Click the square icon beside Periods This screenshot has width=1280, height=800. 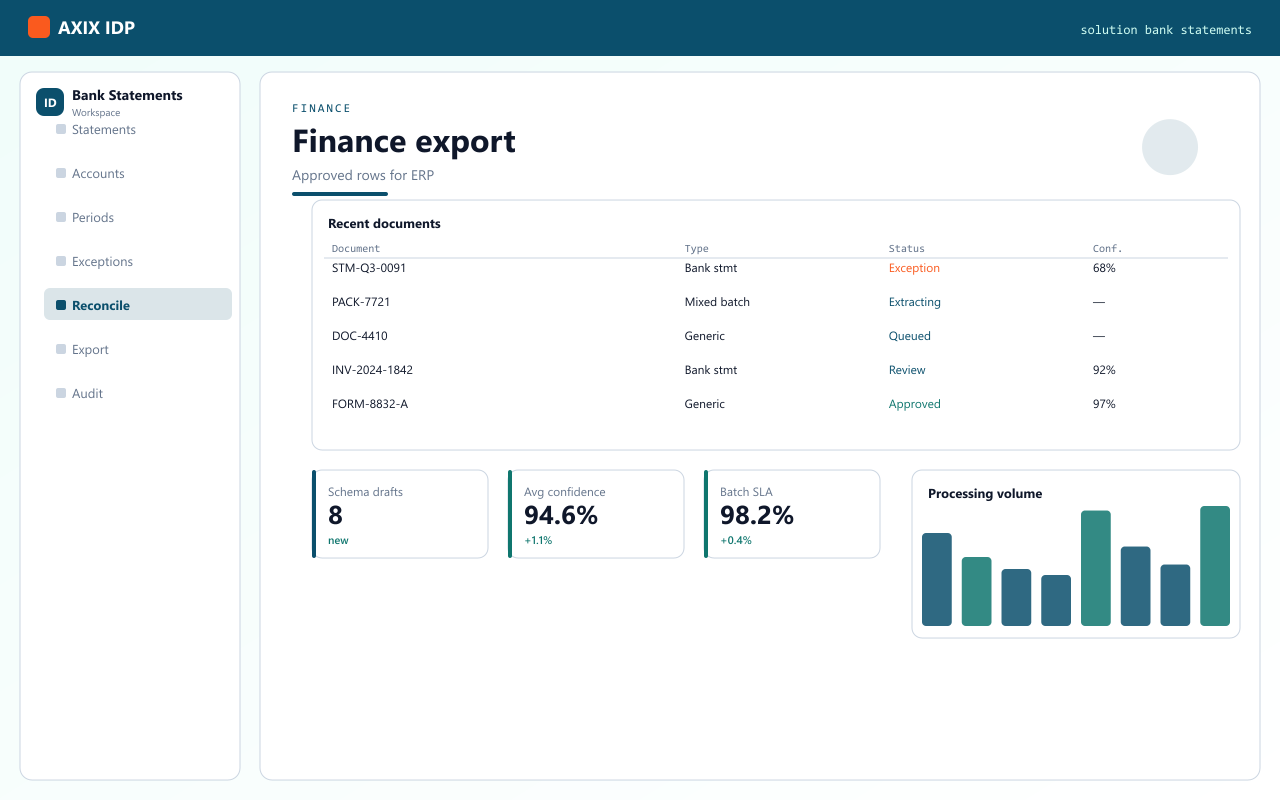(x=61, y=217)
